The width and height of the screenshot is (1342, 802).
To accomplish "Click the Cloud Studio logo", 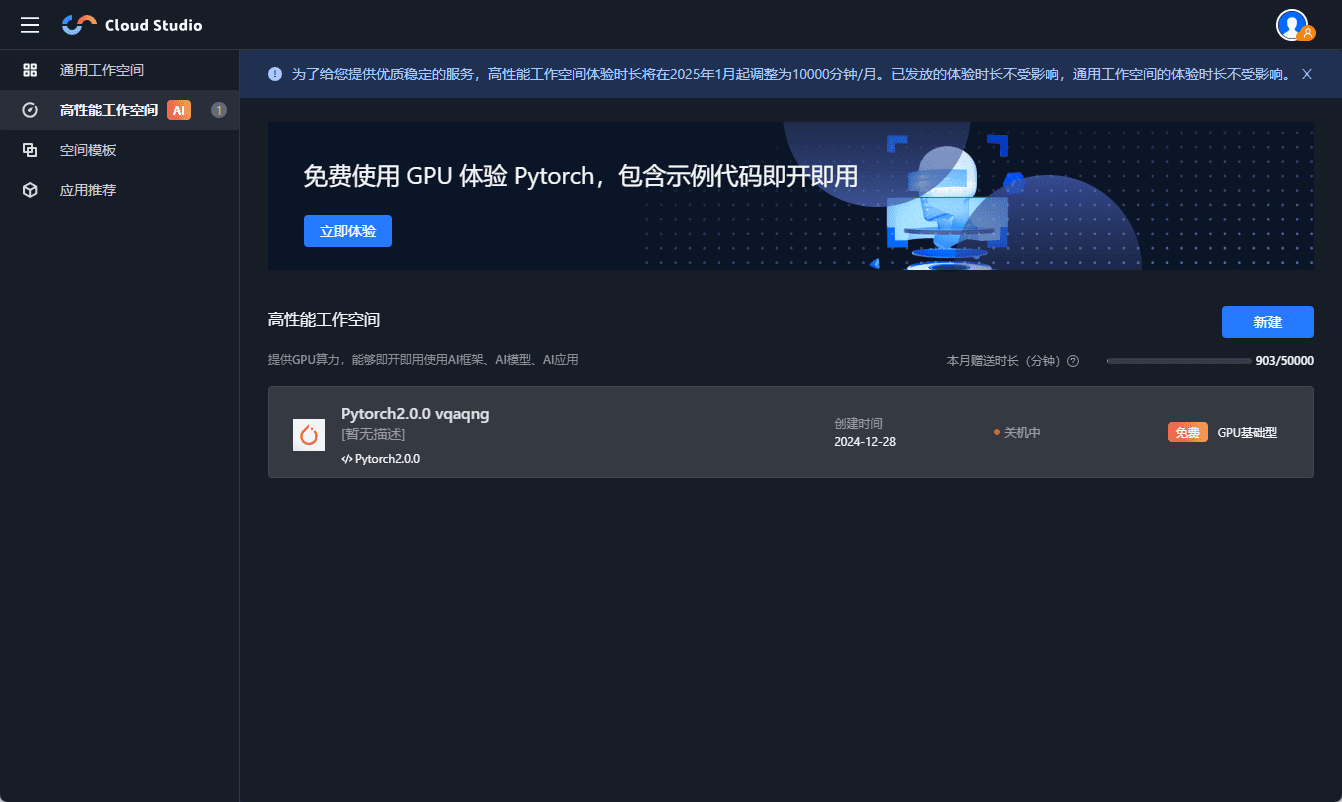I will (132, 25).
